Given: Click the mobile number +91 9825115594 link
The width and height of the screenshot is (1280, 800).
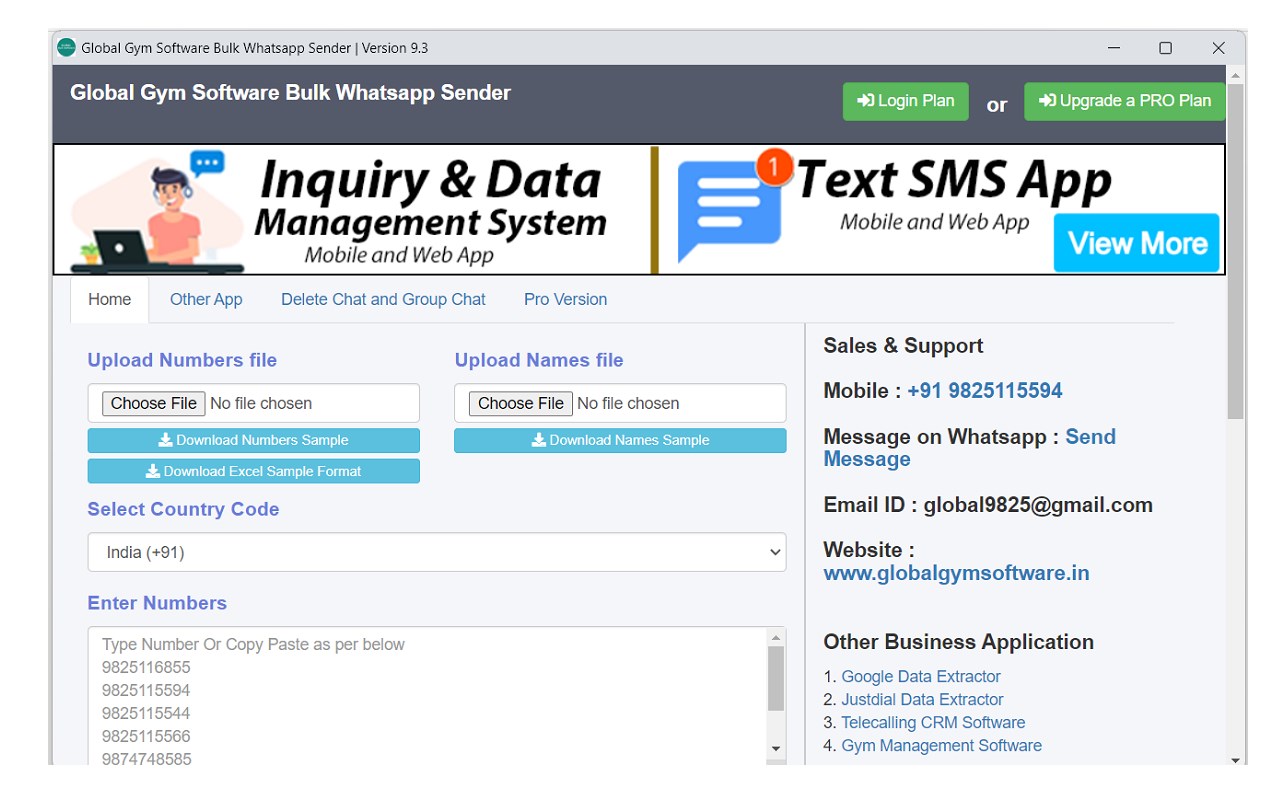Looking at the screenshot, I should click(985, 391).
